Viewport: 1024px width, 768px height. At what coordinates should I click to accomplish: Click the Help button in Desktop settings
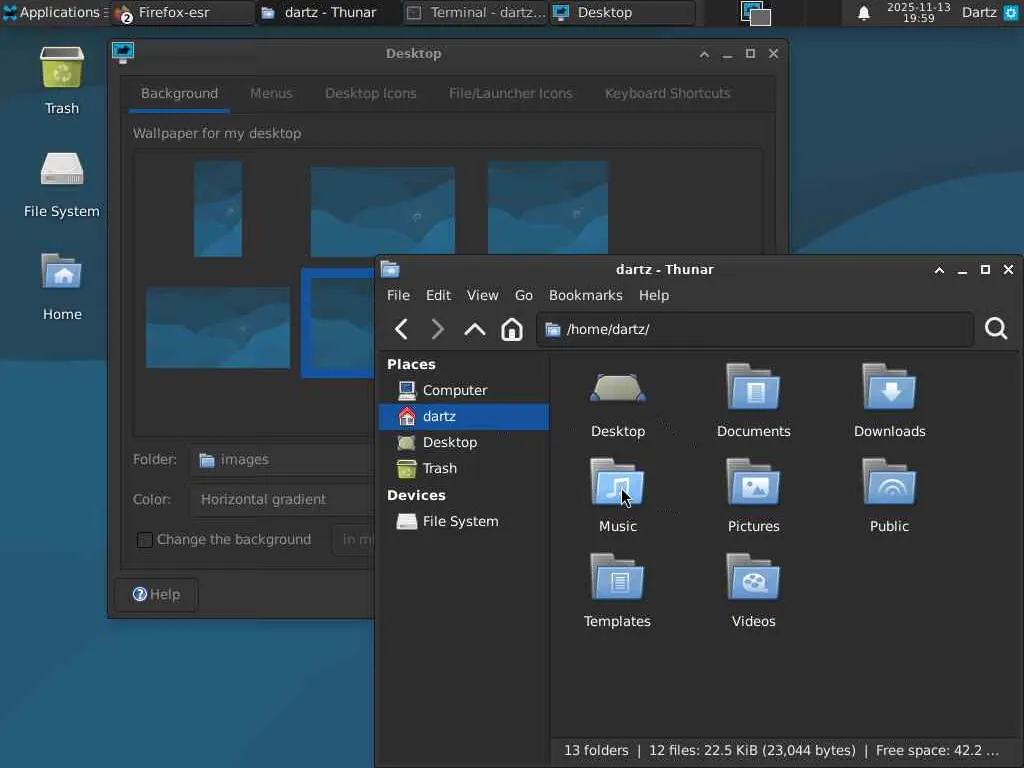click(x=156, y=594)
